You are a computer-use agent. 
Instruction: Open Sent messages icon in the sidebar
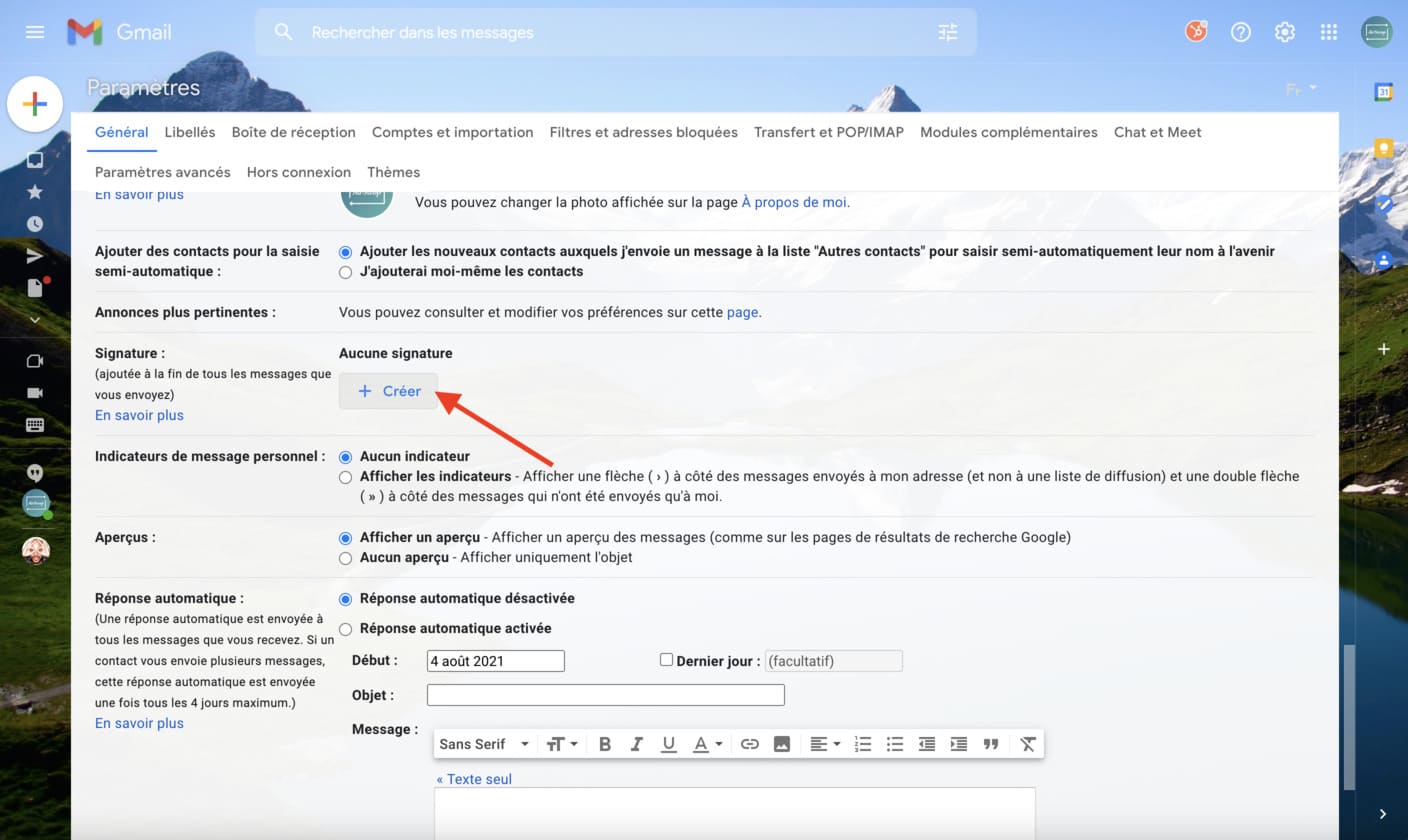coord(35,256)
